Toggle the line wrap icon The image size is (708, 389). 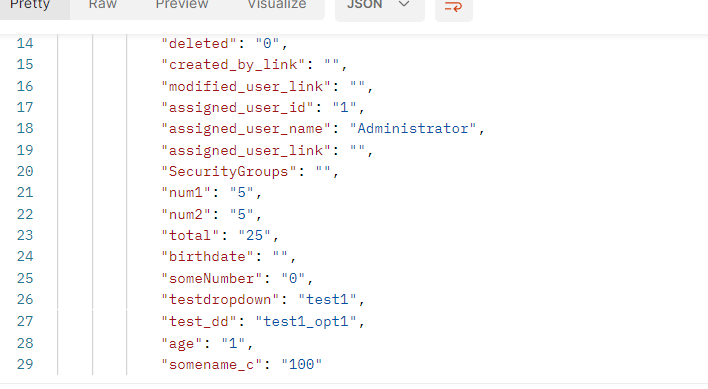click(x=454, y=7)
